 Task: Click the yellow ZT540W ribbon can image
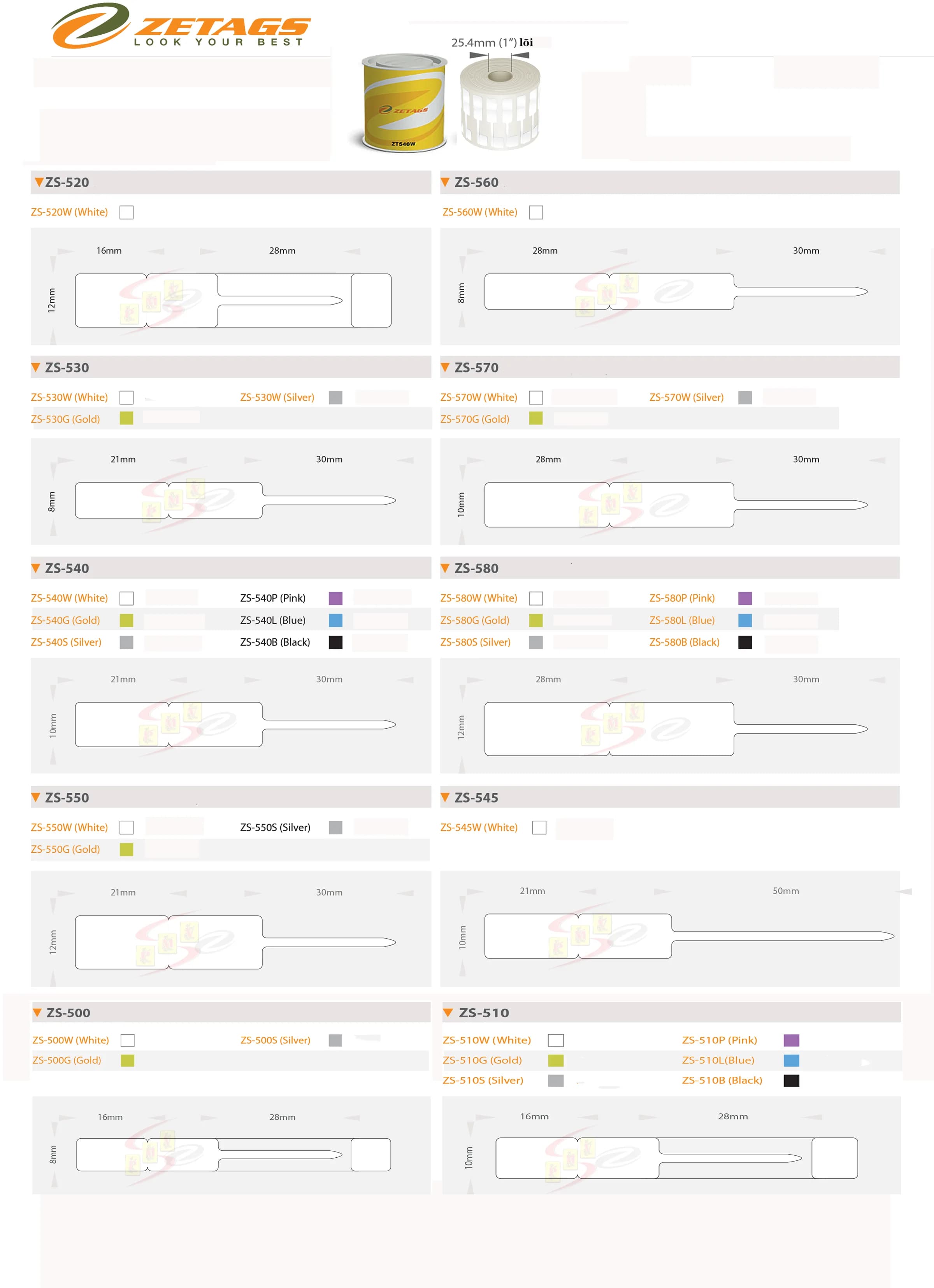tap(403, 102)
